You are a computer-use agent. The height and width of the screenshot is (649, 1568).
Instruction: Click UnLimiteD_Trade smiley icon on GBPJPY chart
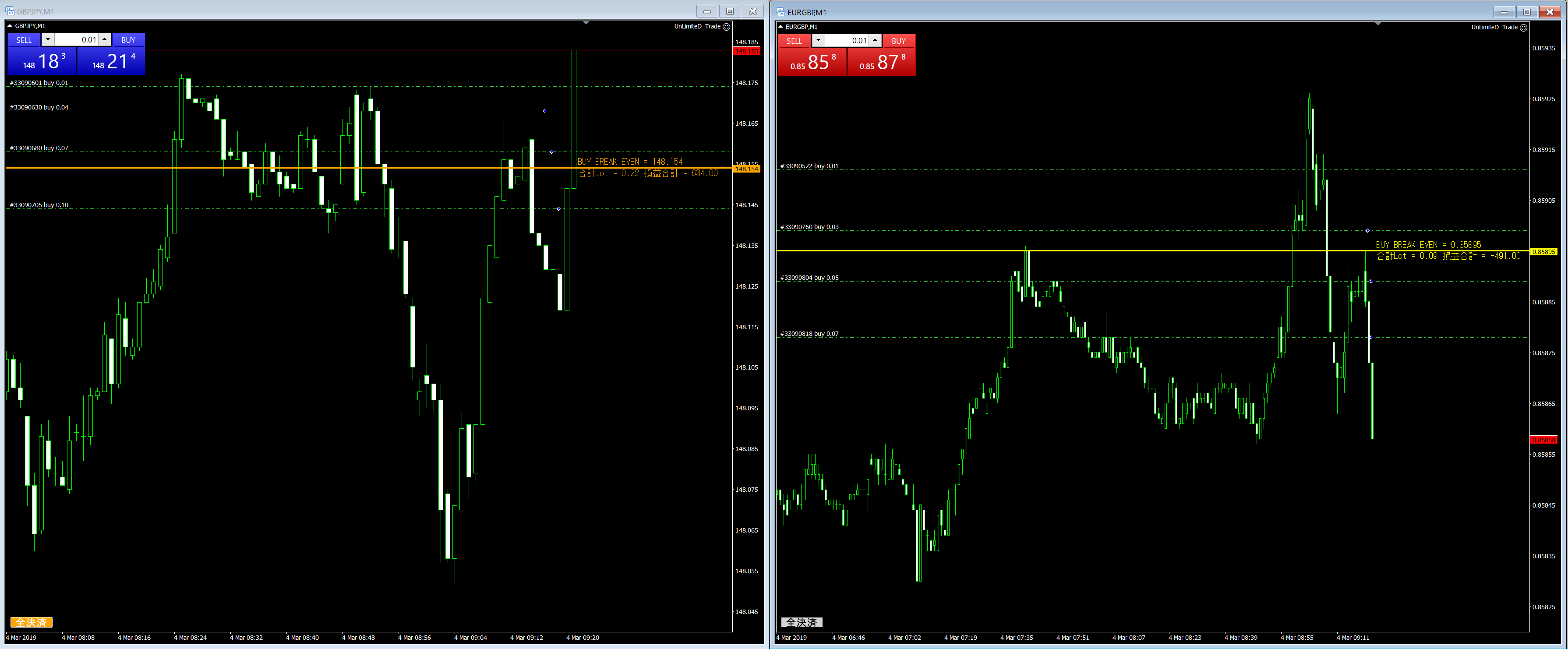726,27
